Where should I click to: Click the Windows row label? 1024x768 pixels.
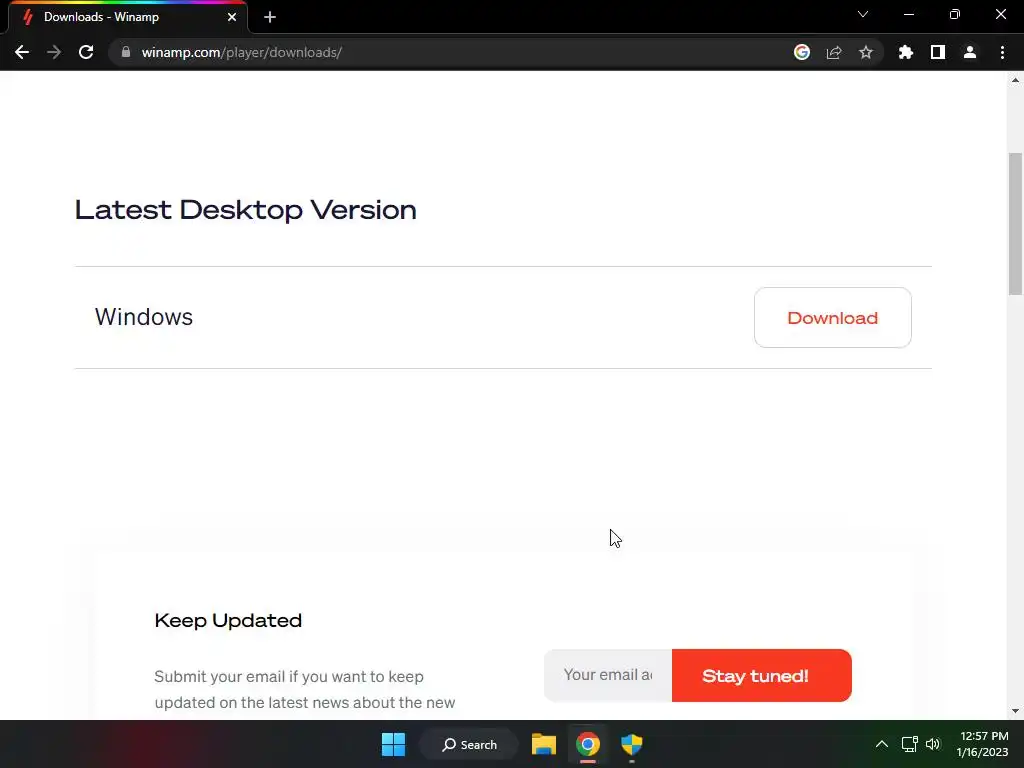point(144,317)
